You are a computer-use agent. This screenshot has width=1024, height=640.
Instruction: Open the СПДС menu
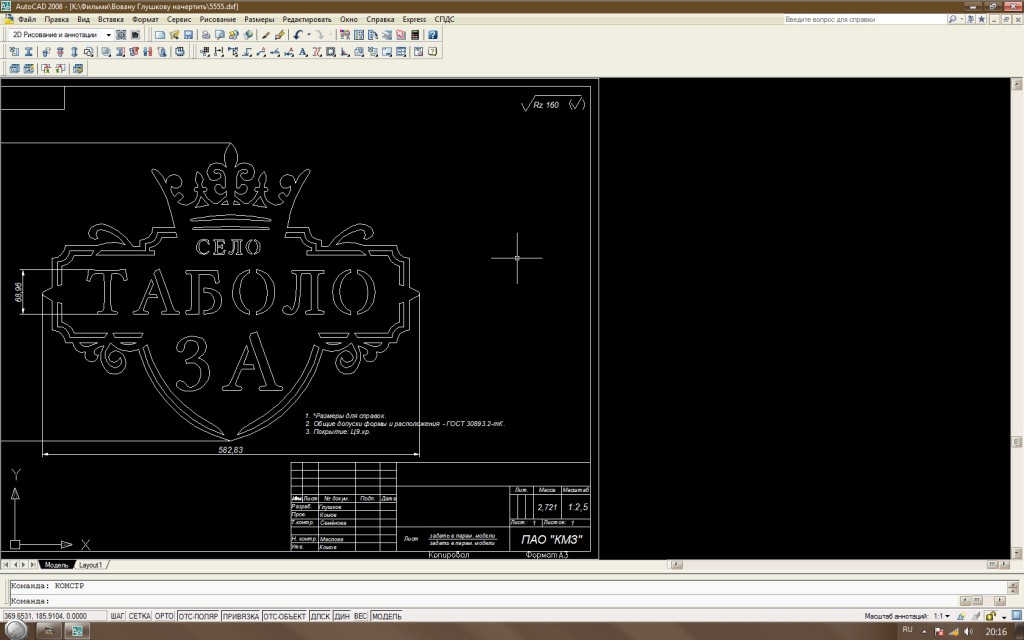pyautogui.click(x=444, y=19)
